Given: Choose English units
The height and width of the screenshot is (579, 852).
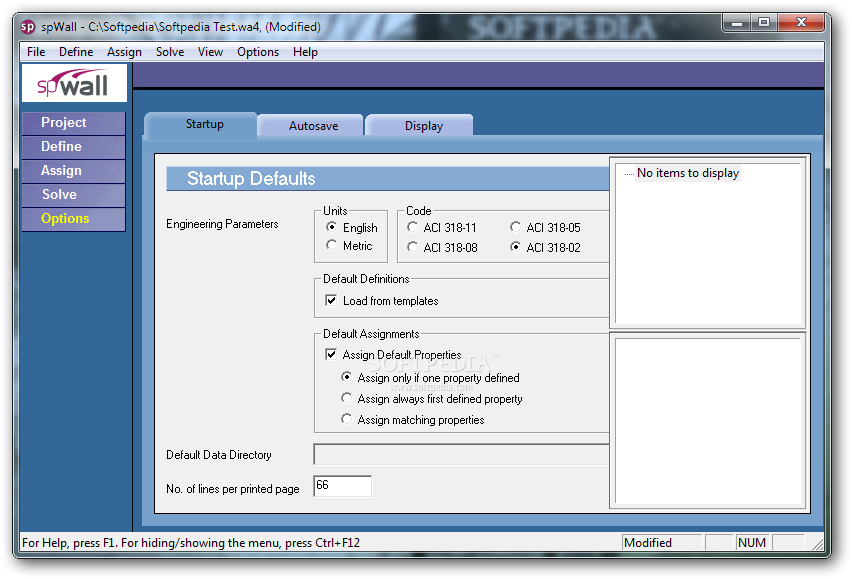Looking at the screenshot, I should point(352,228).
